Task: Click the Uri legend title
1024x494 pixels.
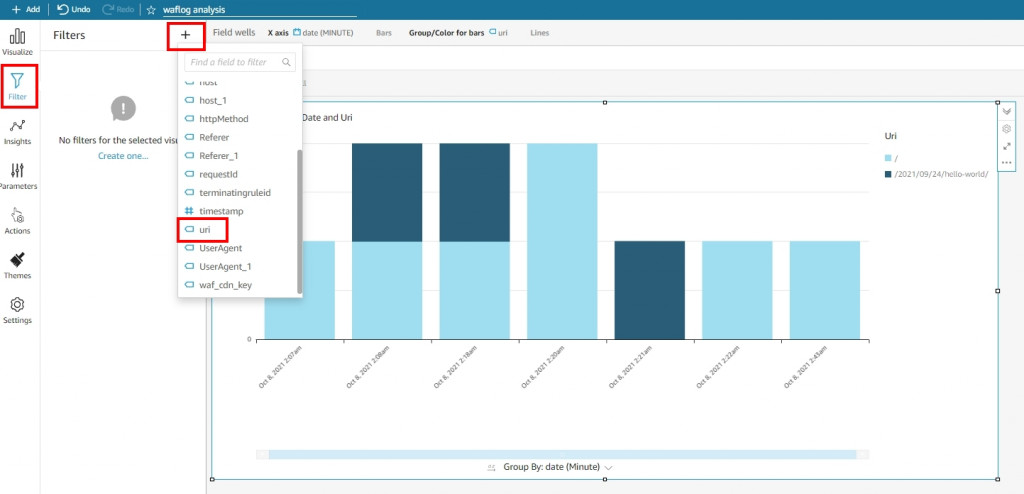Action: pyautogui.click(x=889, y=135)
